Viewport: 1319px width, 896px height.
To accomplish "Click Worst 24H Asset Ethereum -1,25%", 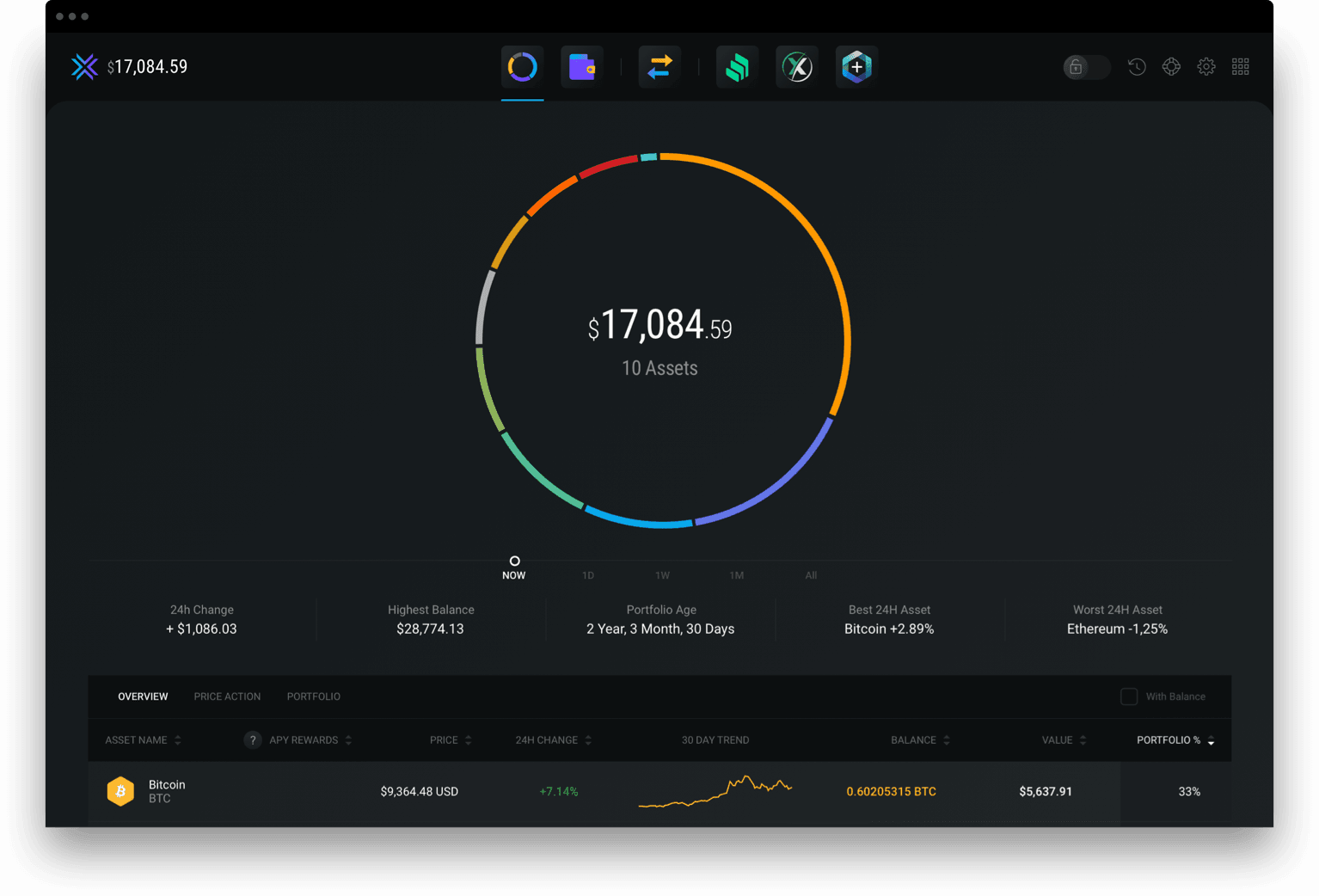I will click(x=1117, y=619).
